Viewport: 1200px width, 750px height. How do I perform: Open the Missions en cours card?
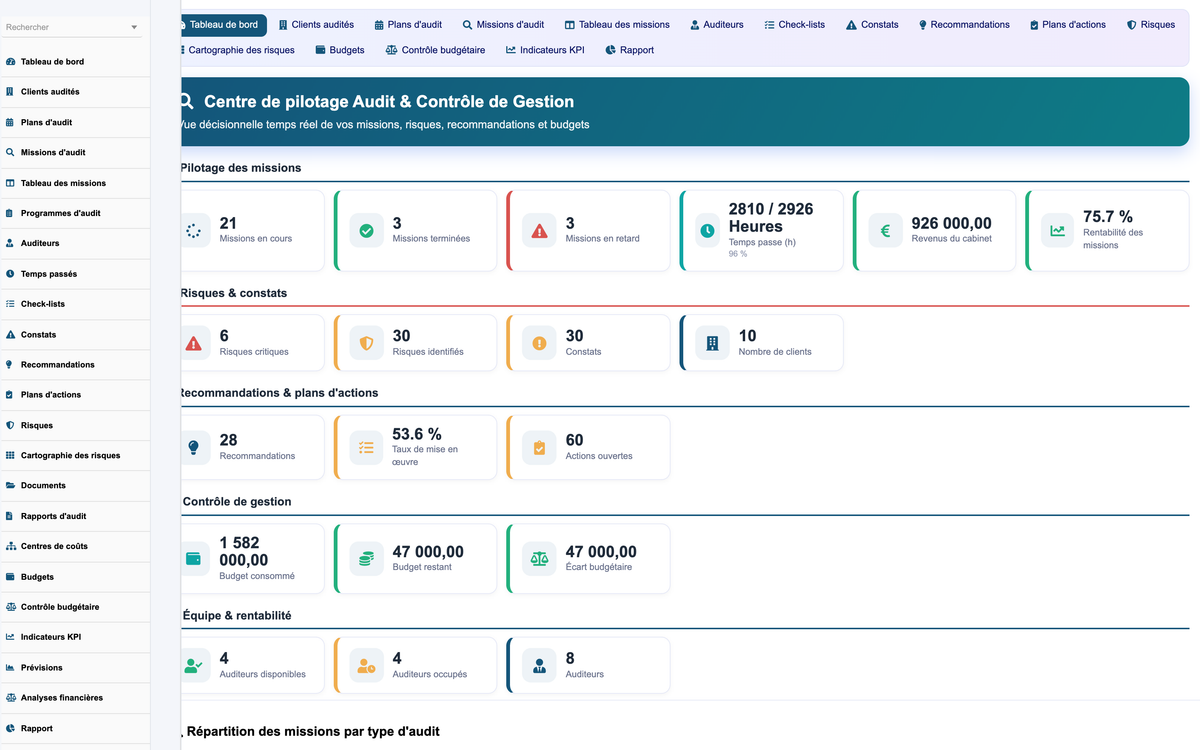252,231
